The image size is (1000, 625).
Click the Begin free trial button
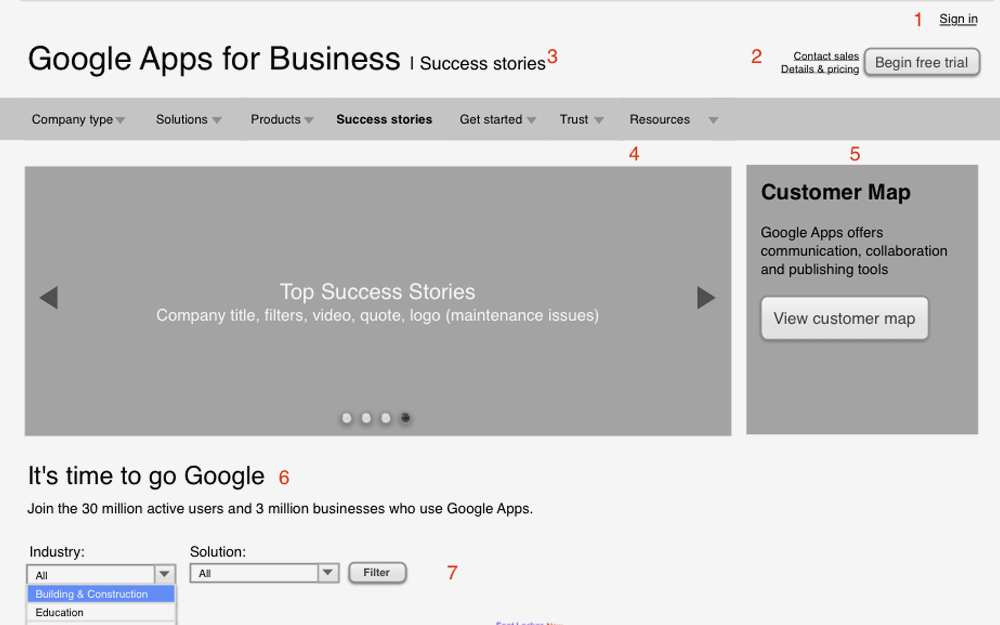point(921,62)
